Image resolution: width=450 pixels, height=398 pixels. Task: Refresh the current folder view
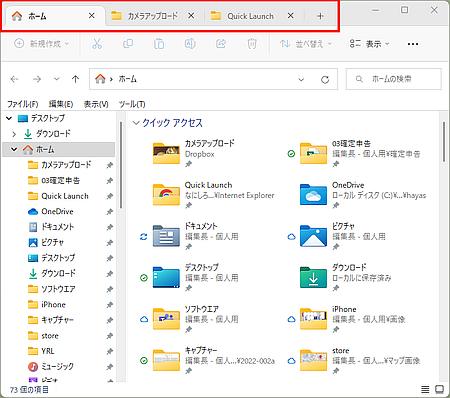point(325,79)
